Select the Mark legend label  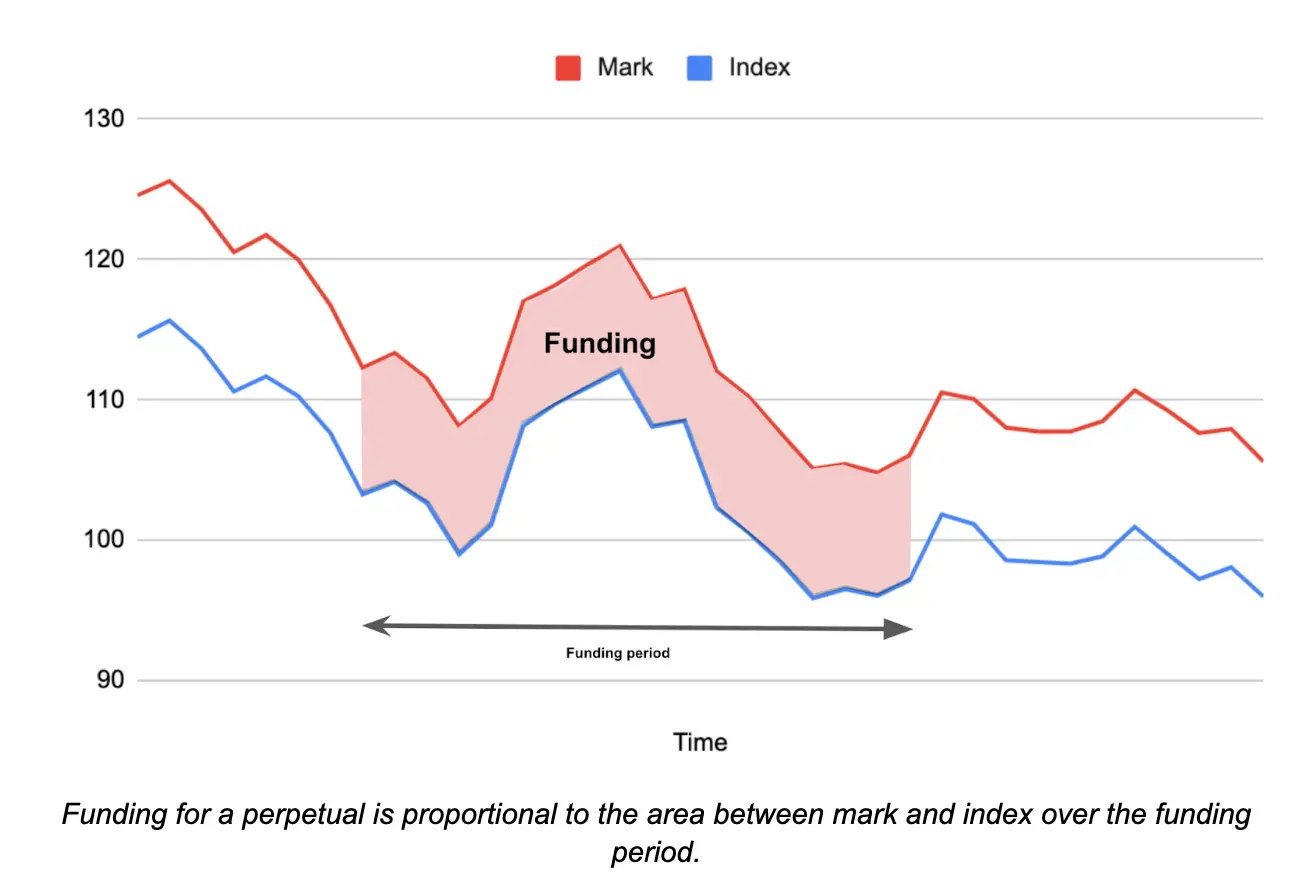pyautogui.click(x=625, y=68)
